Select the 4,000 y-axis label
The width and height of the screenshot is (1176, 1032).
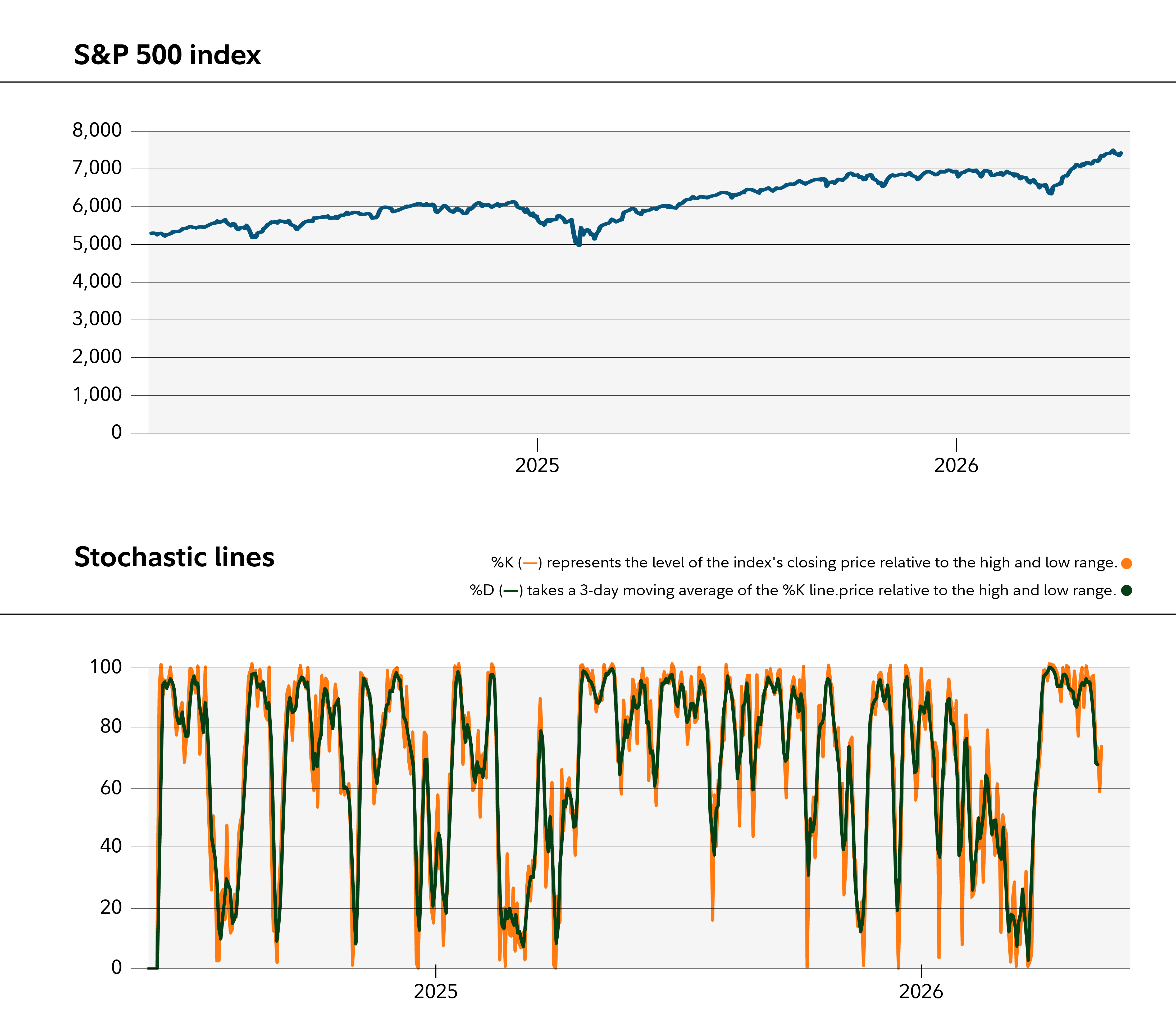(x=97, y=281)
